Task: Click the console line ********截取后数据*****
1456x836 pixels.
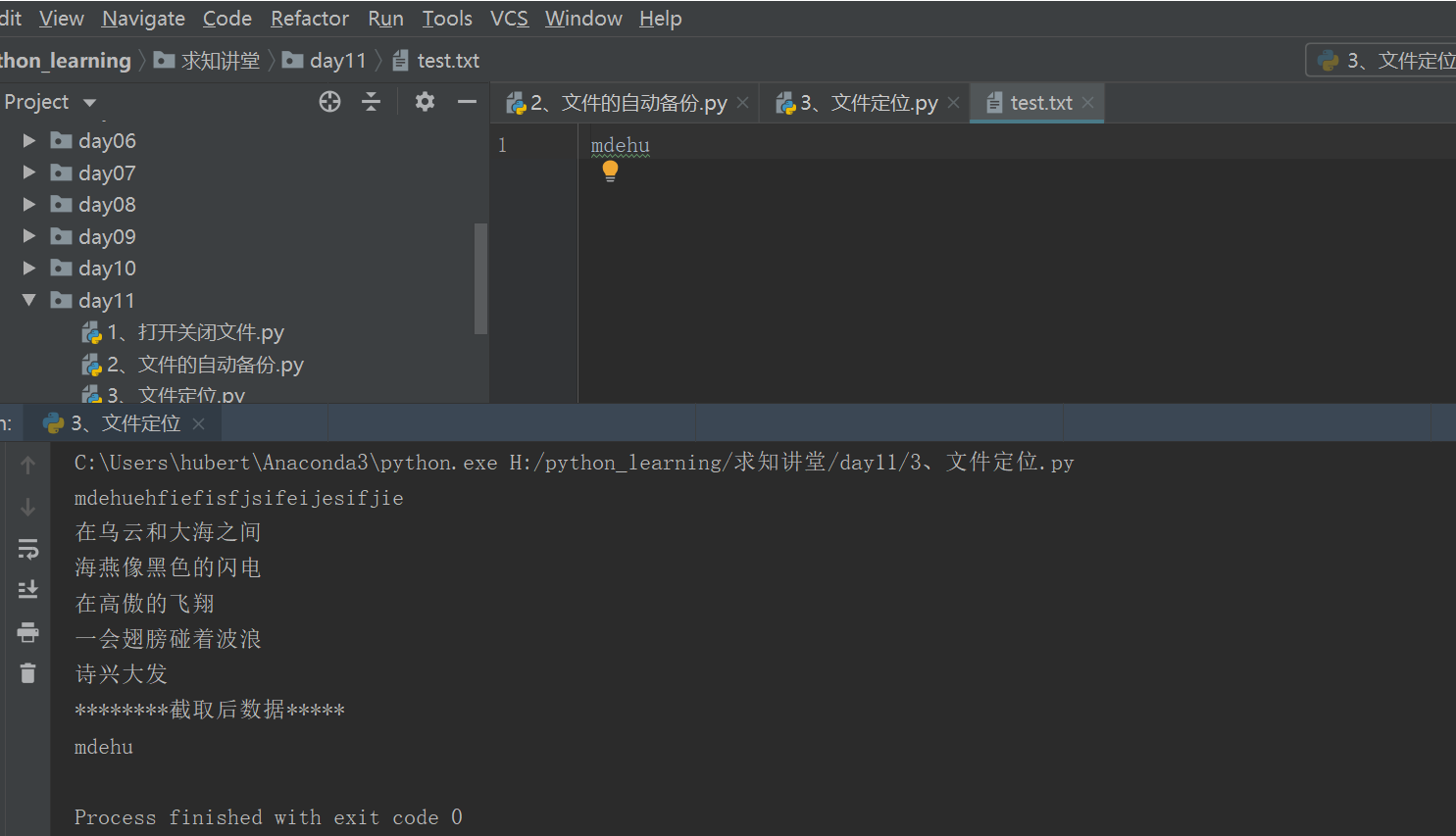Action: pos(210,710)
